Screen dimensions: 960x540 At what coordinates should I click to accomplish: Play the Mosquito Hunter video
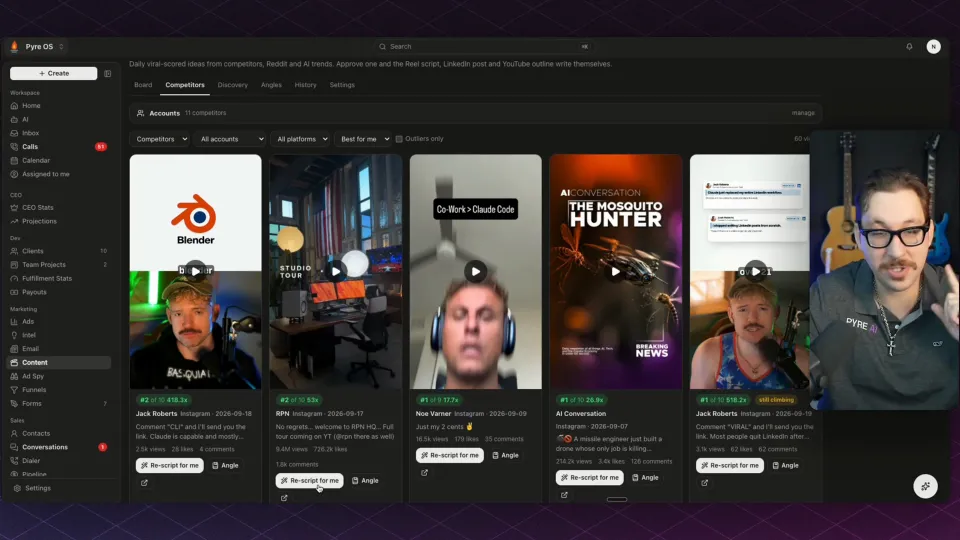click(615, 271)
